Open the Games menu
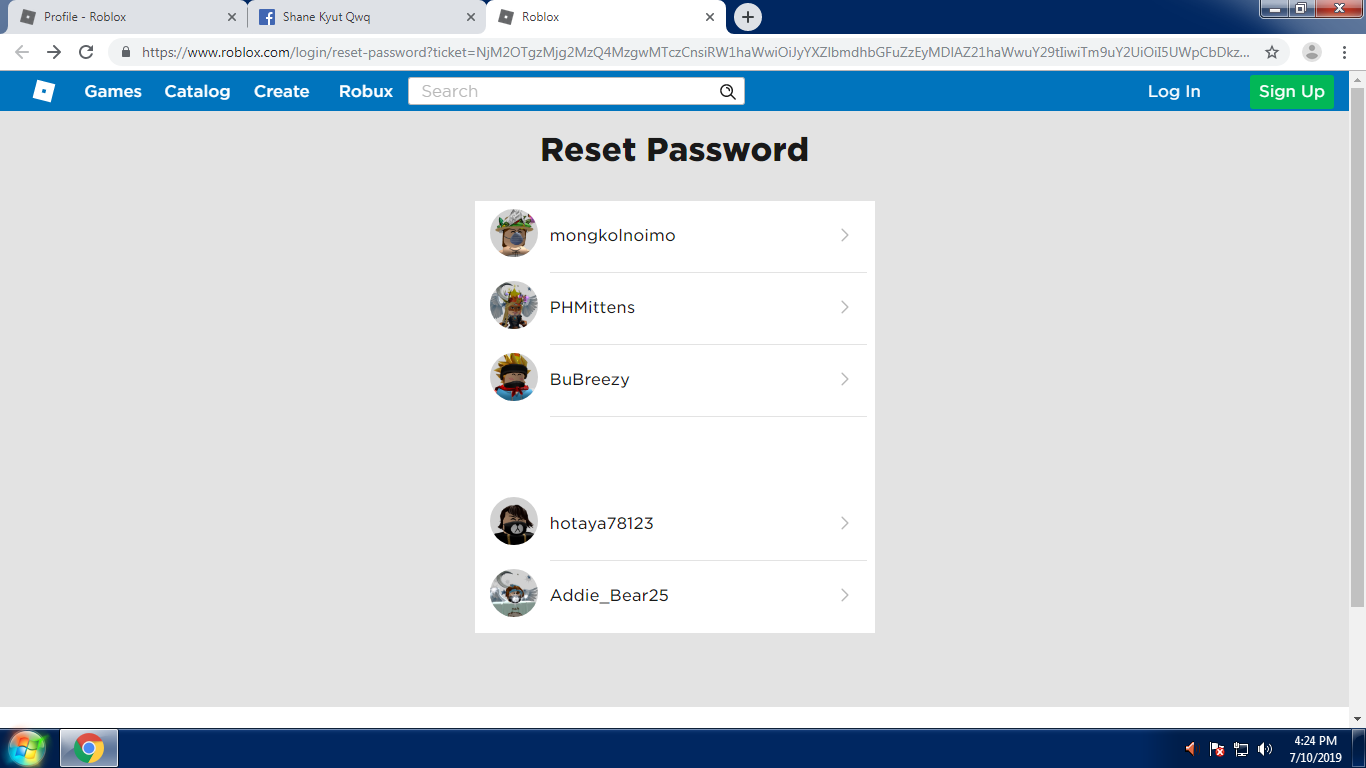The width and height of the screenshot is (1366, 768). click(x=113, y=91)
